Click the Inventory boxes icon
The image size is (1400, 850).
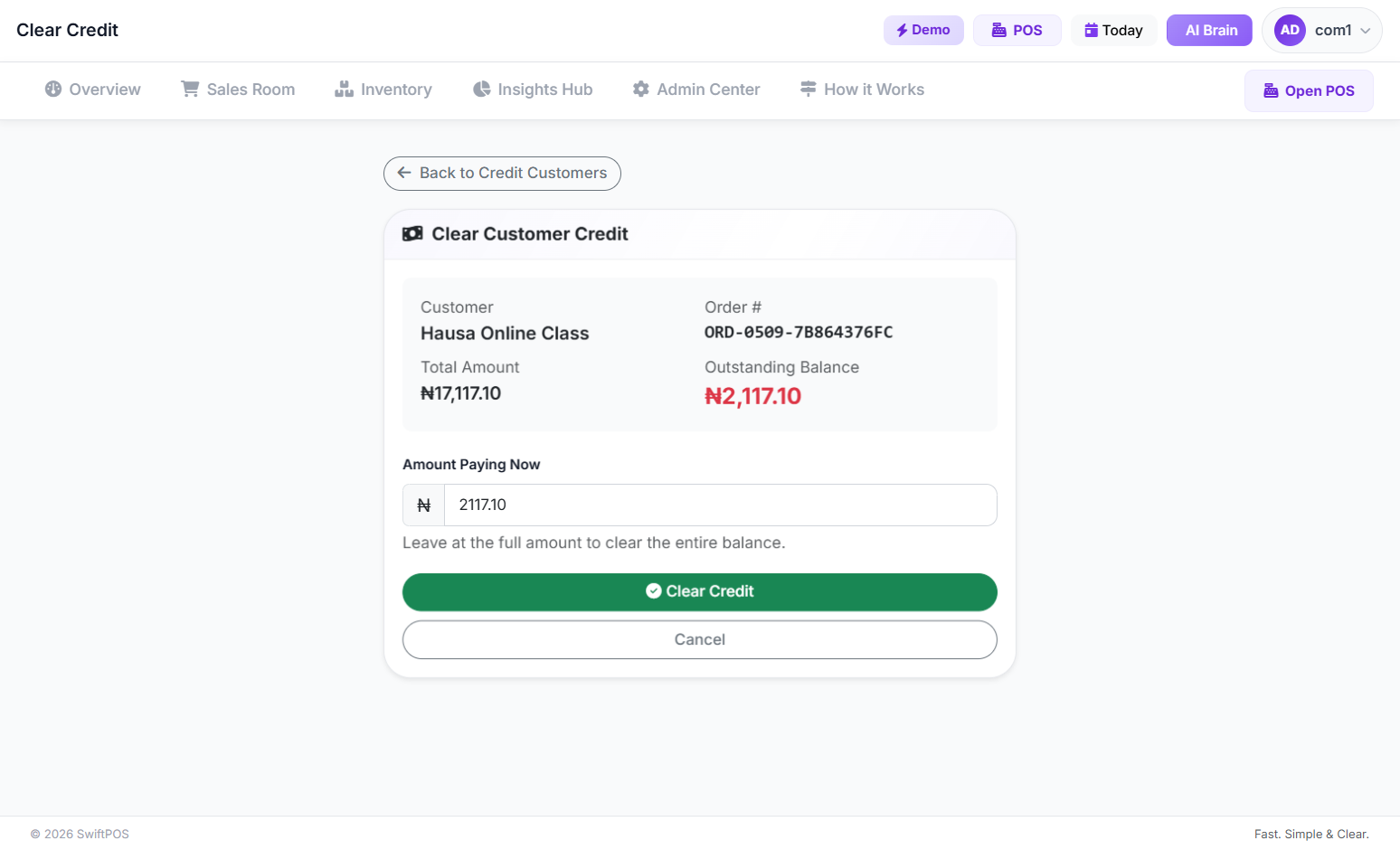344,89
